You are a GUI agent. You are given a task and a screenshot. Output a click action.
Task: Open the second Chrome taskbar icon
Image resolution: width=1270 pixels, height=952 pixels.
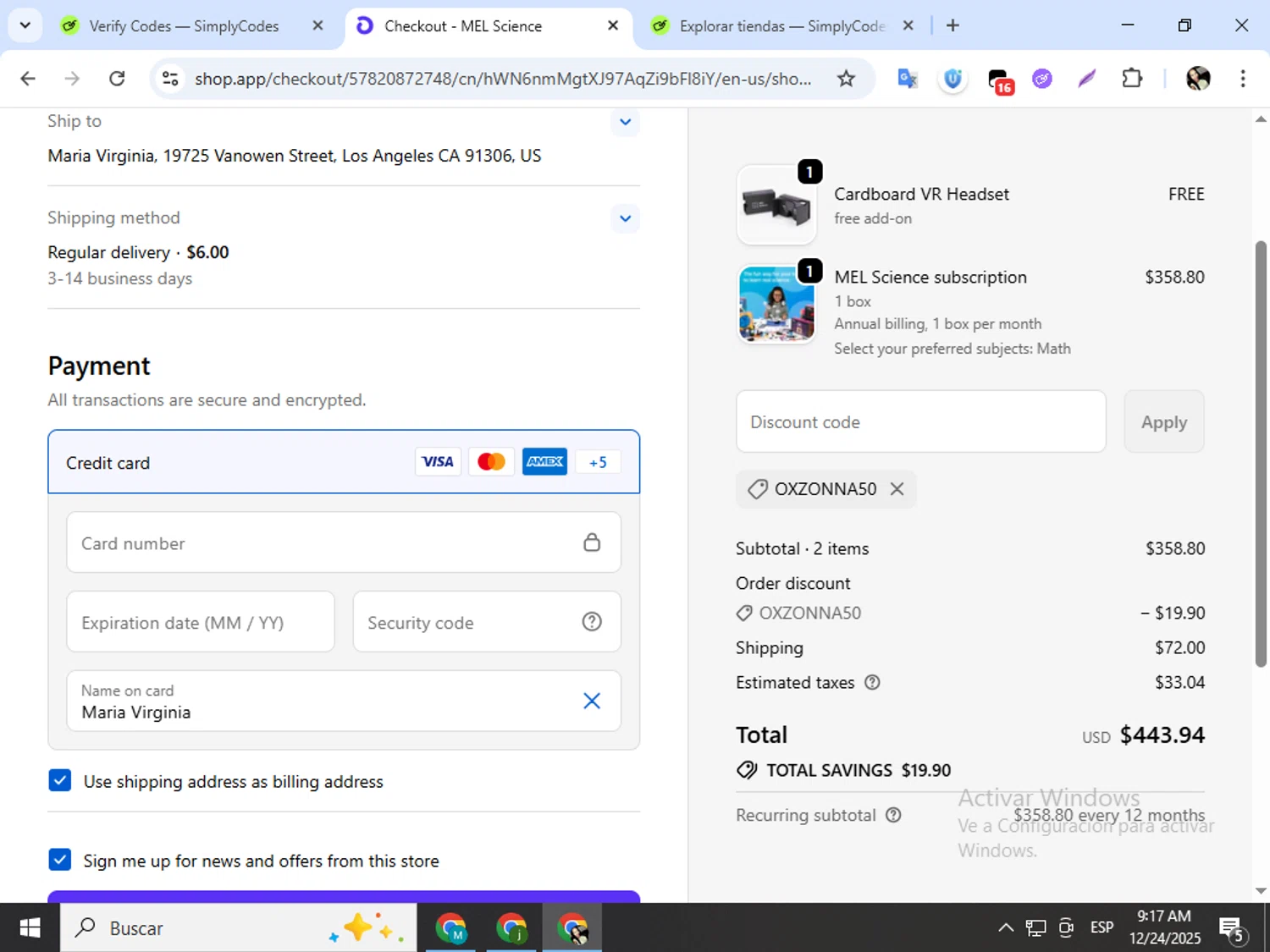[511, 928]
